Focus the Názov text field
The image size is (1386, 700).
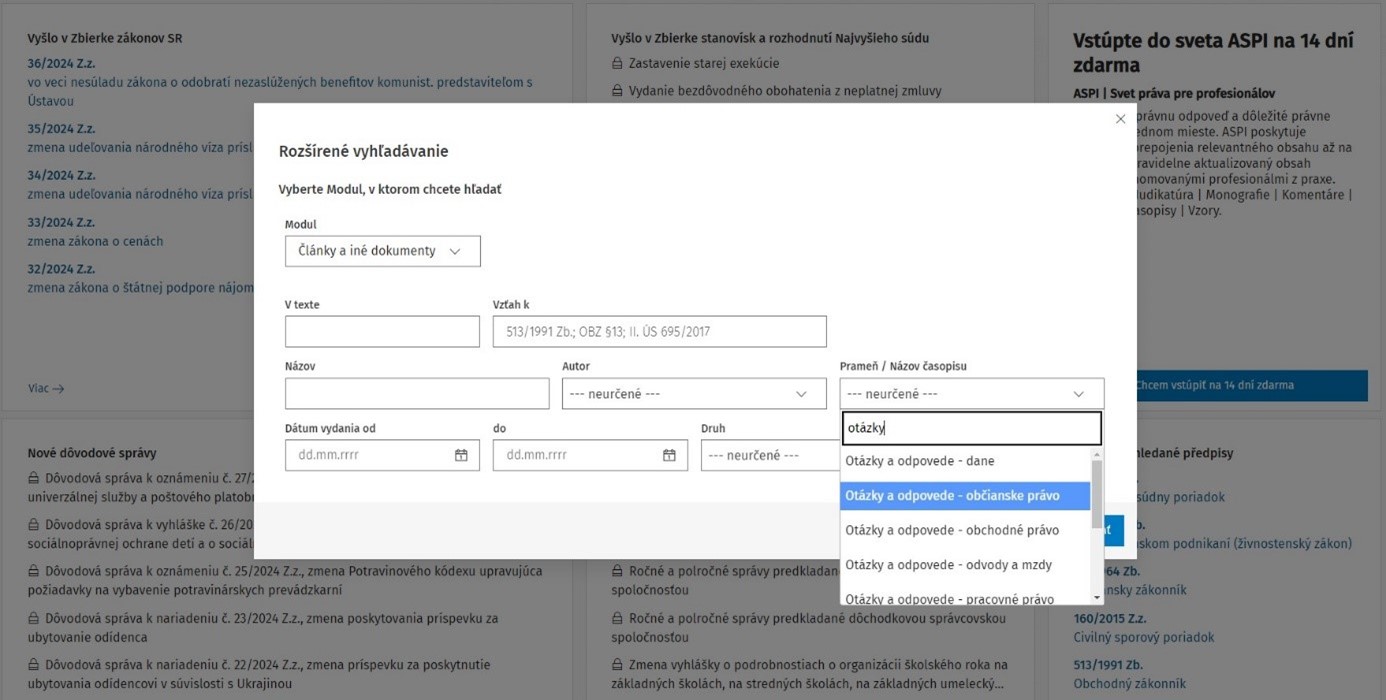click(x=416, y=394)
